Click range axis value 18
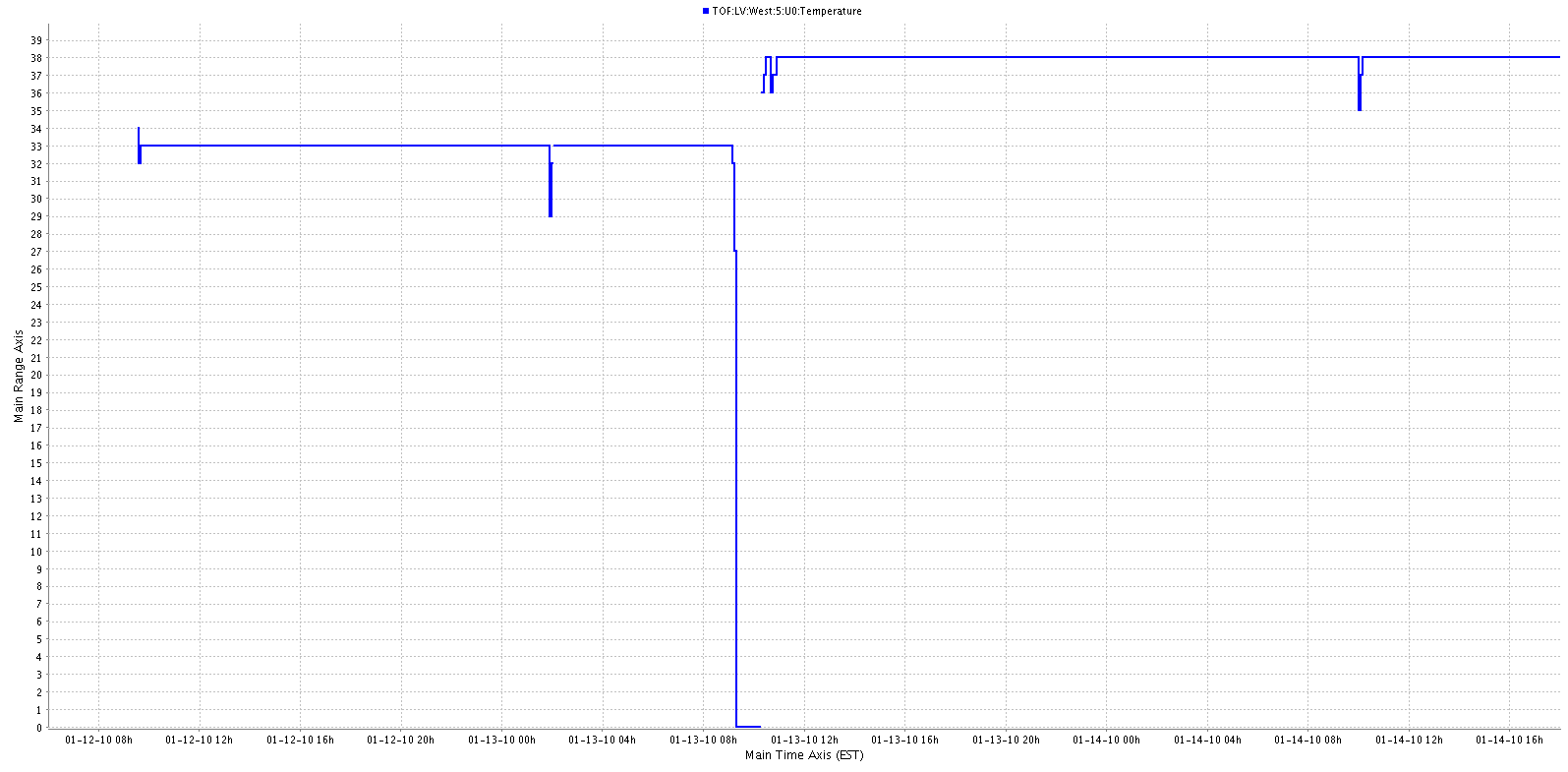This screenshot has height=772, width=1568. (36, 410)
